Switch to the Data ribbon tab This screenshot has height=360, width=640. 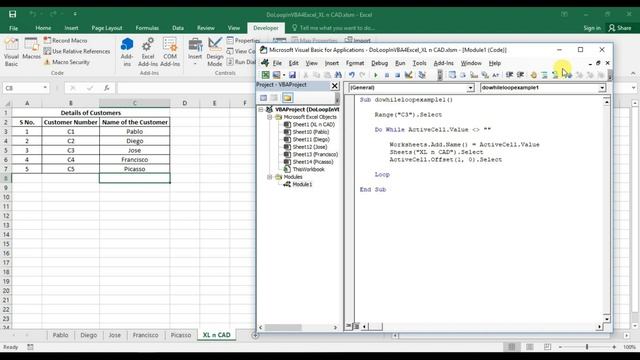[x=178, y=28]
